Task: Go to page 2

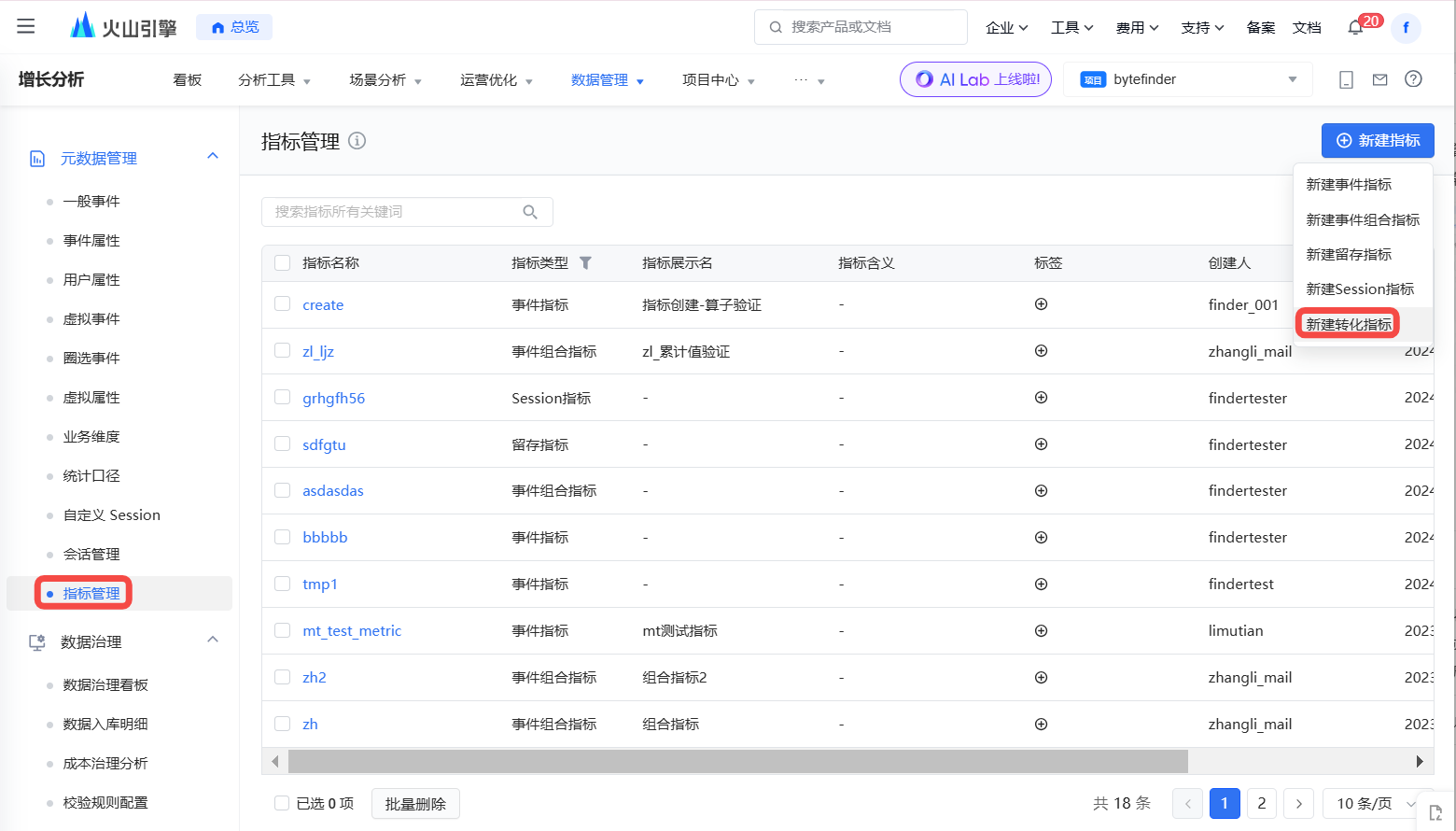Action: 1262,804
